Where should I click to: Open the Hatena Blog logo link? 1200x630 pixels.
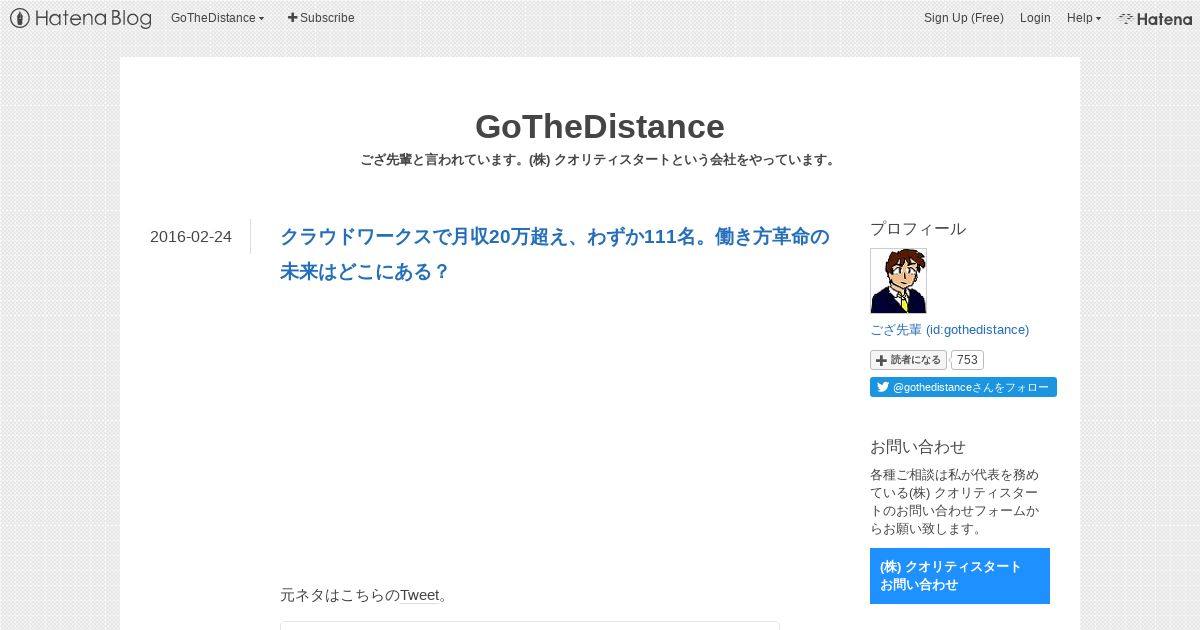point(81,18)
